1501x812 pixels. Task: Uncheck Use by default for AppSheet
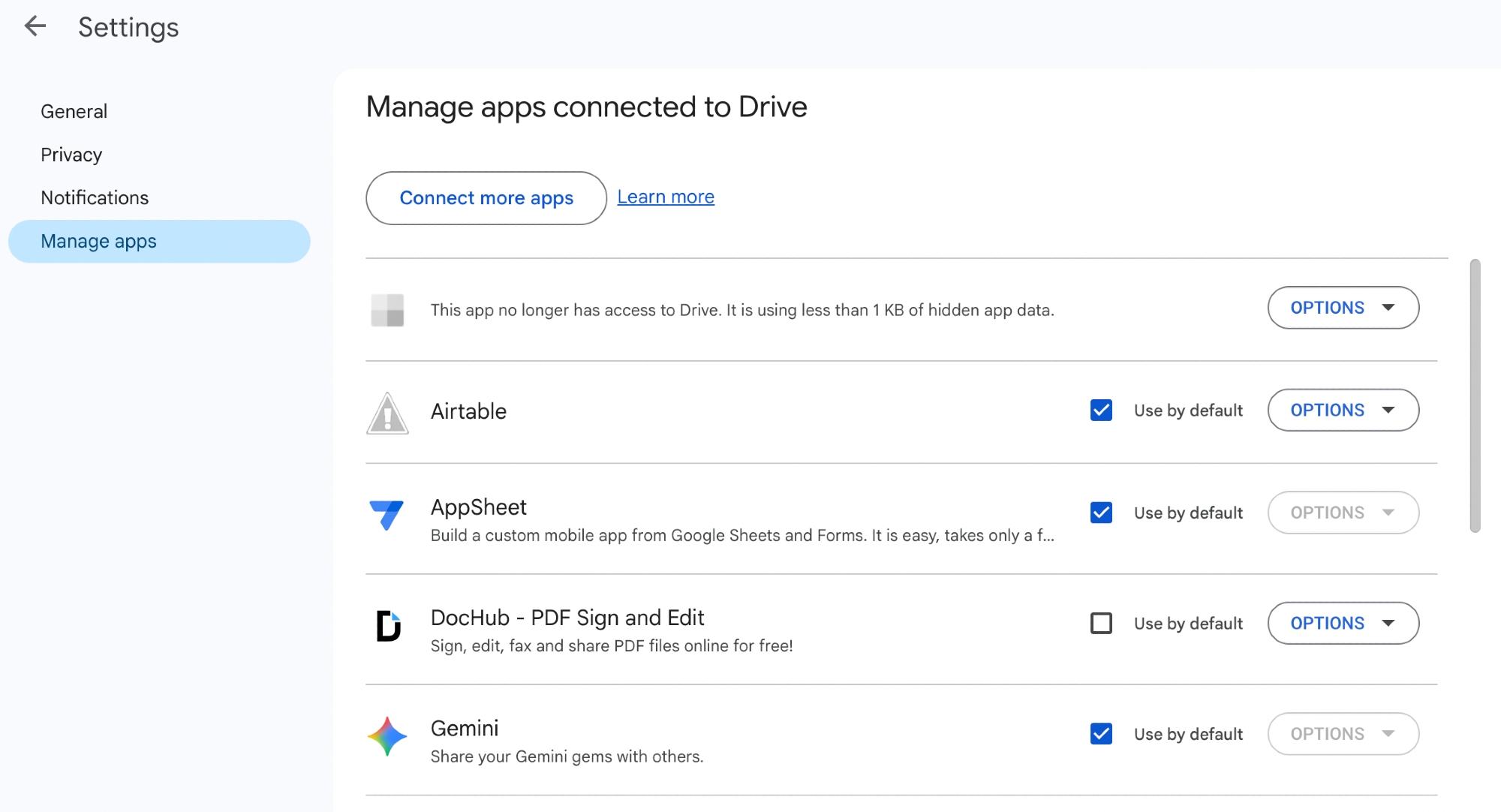pyautogui.click(x=1101, y=513)
